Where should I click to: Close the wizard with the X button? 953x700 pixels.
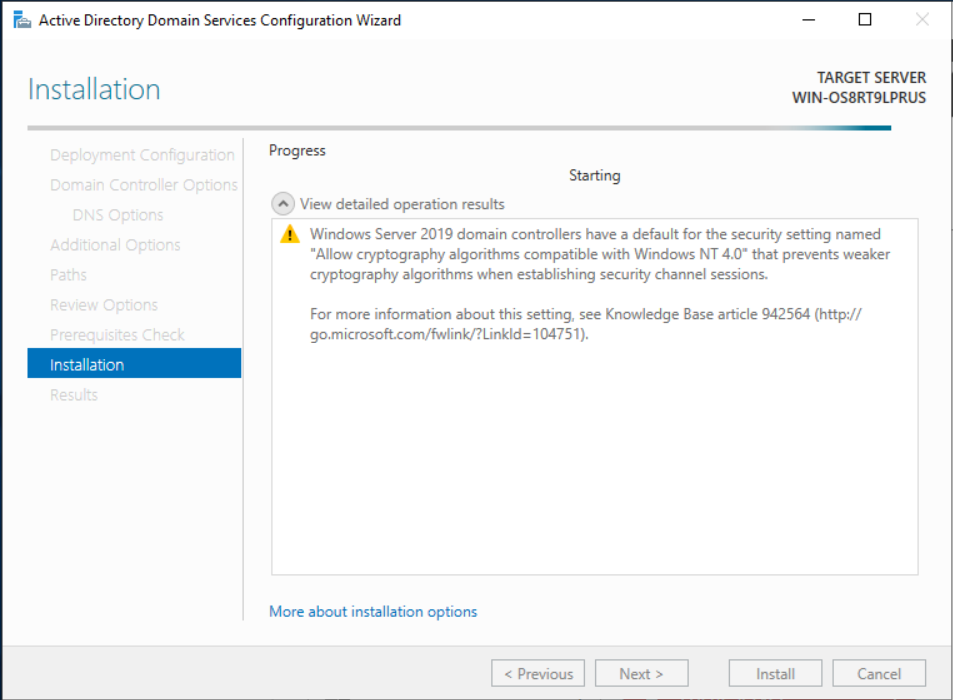(x=921, y=20)
